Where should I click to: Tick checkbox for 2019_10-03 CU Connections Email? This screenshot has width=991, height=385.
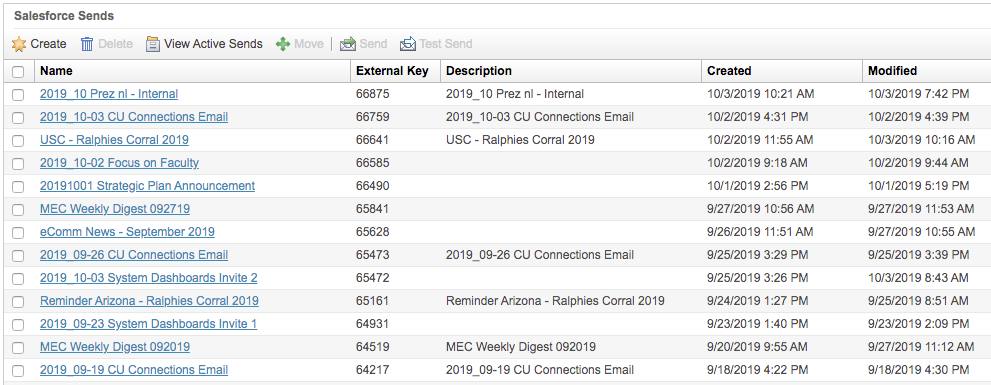tap(18, 118)
